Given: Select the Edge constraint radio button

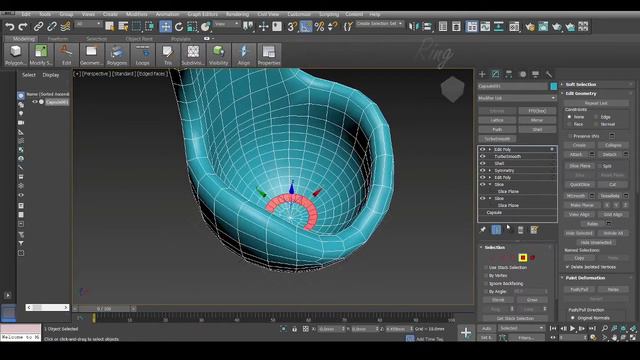Looking at the screenshot, I should [x=596, y=117].
